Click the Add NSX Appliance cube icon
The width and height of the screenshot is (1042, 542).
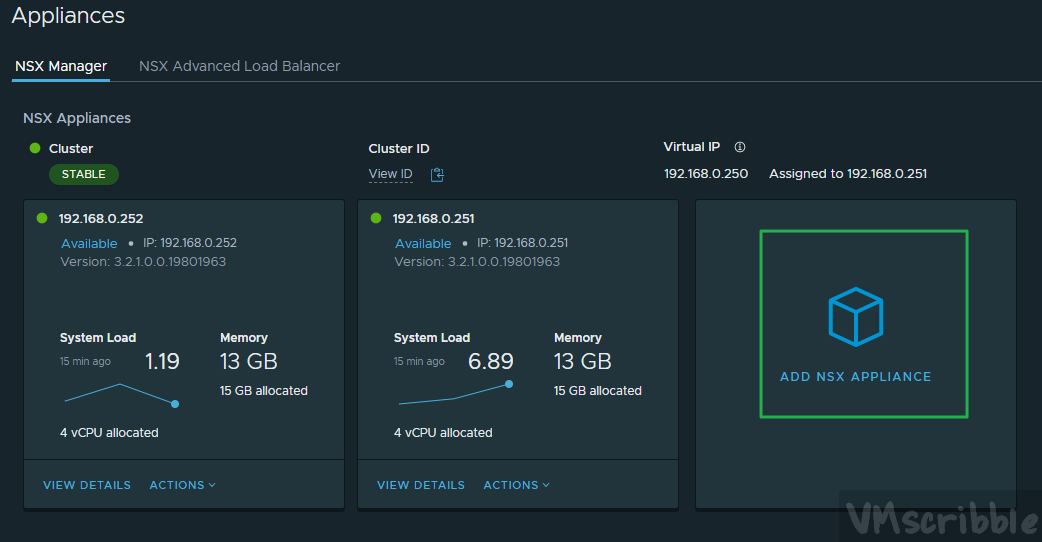coord(856,317)
